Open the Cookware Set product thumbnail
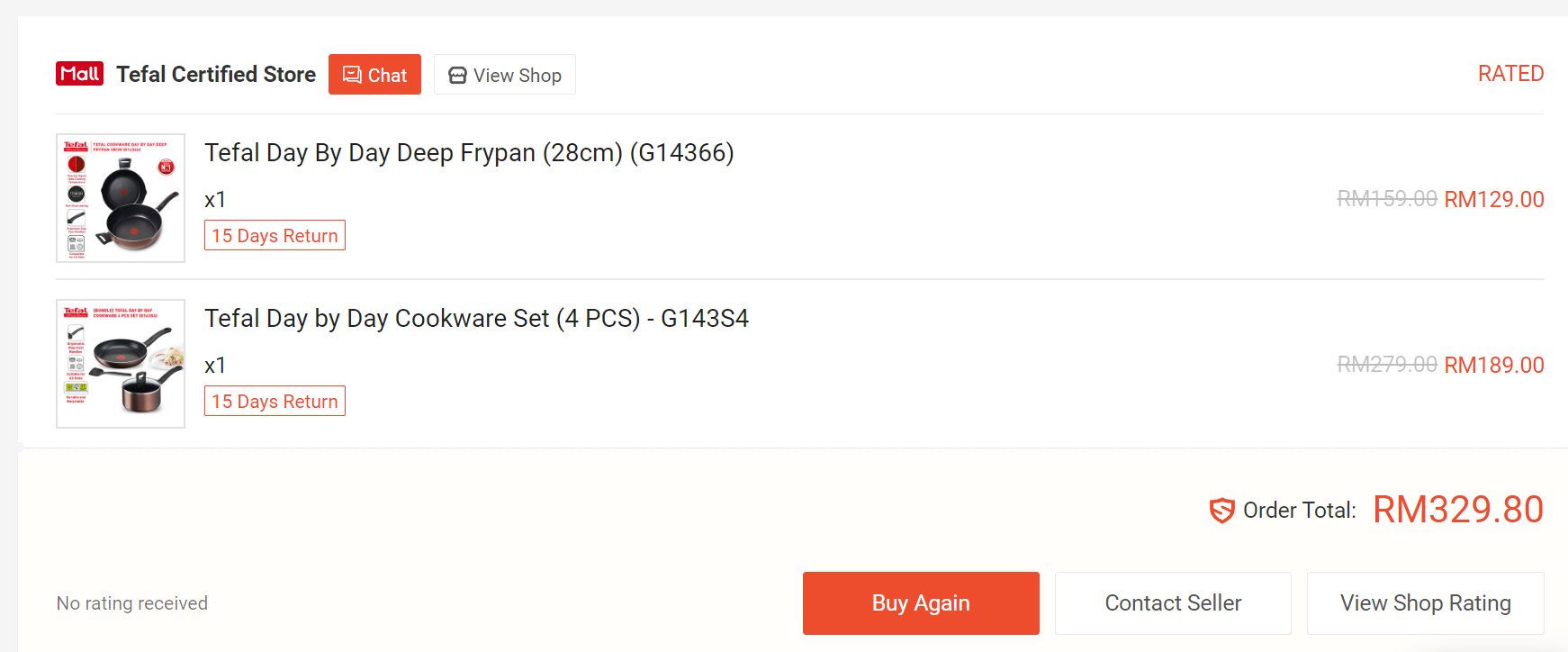This screenshot has height=652, width=1568. pos(121,364)
